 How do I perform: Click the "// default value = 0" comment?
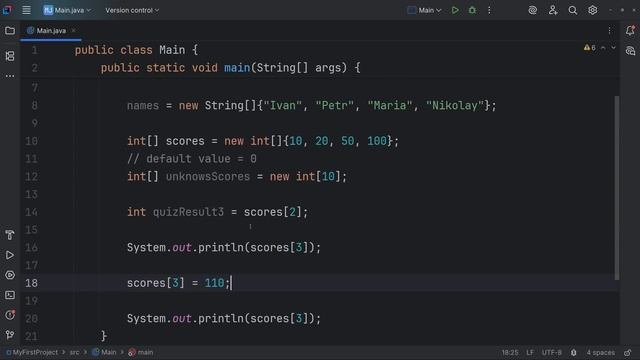[192, 159]
